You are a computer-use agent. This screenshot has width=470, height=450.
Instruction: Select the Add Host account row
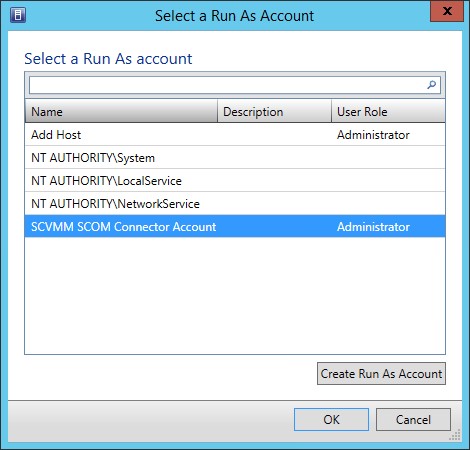235,135
